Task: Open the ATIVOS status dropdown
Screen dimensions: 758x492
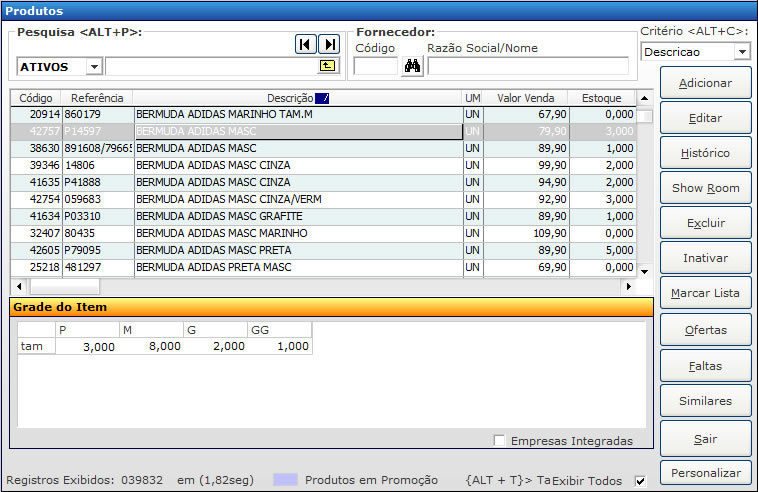Action: tap(94, 67)
